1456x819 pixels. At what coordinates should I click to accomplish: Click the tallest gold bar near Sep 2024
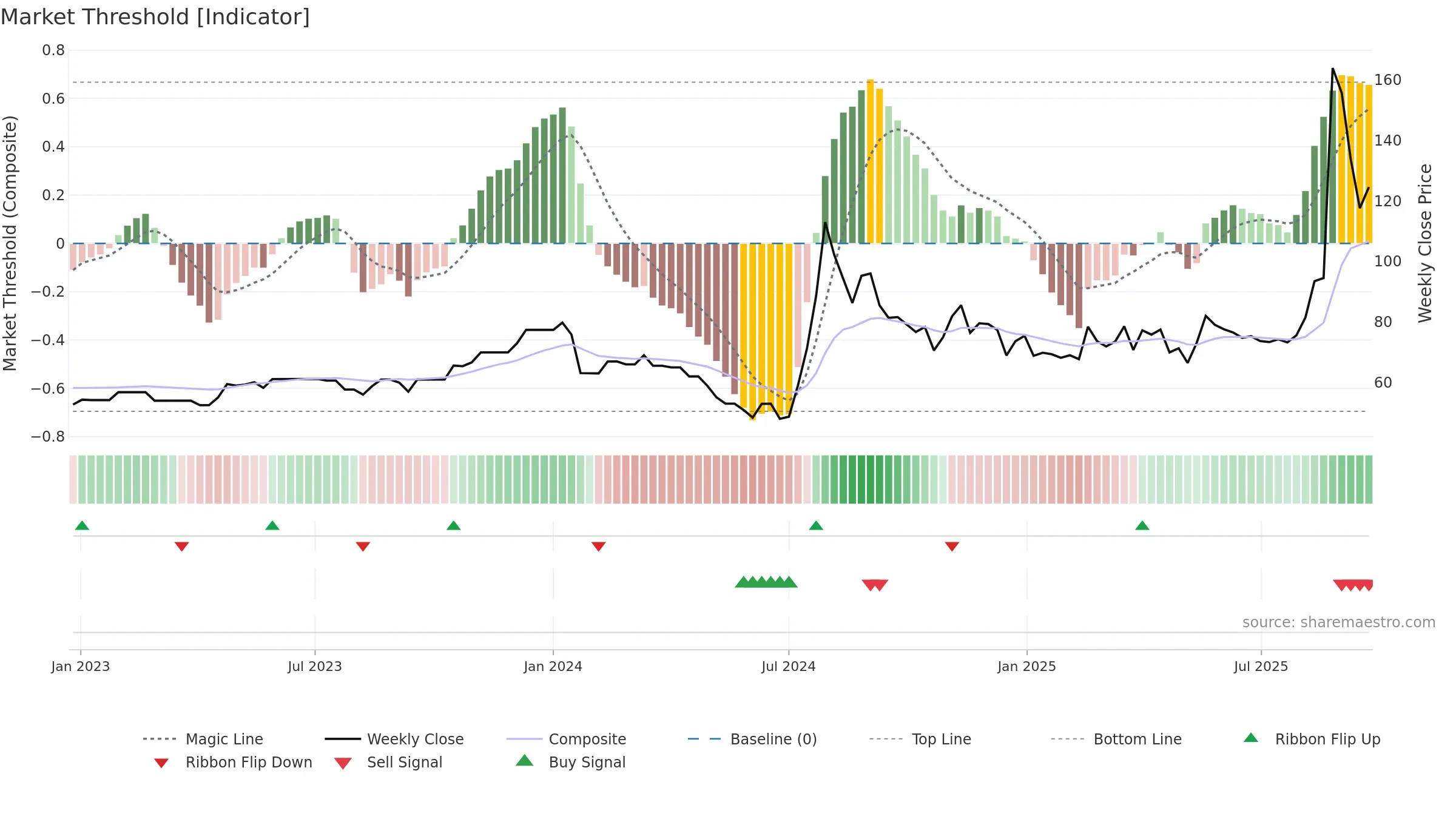click(x=871, y=161)
